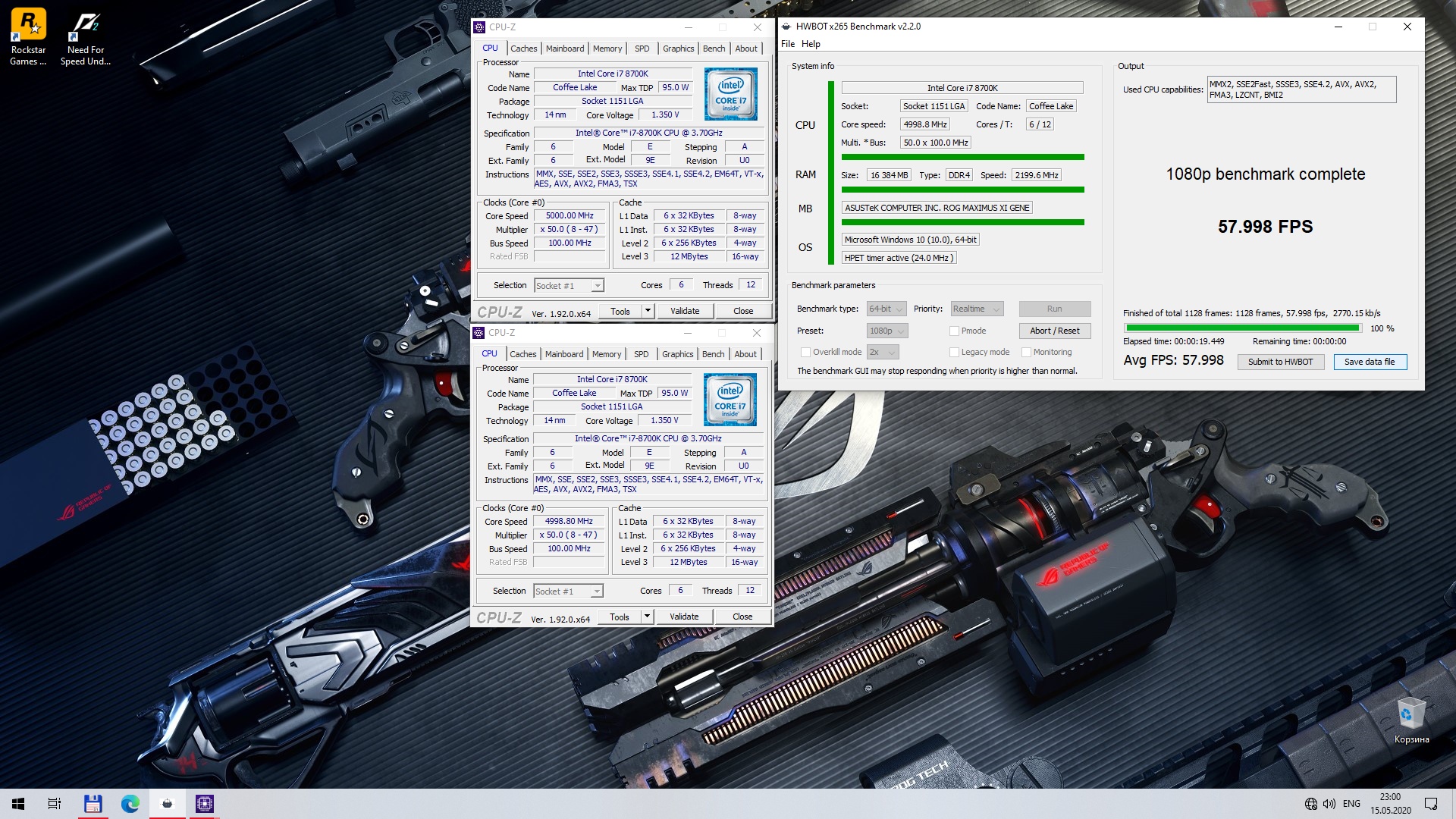The image size is (1456, 819).
Task: Open Windows Start menu
Action: pyautogui.click(x=18, y=804)
